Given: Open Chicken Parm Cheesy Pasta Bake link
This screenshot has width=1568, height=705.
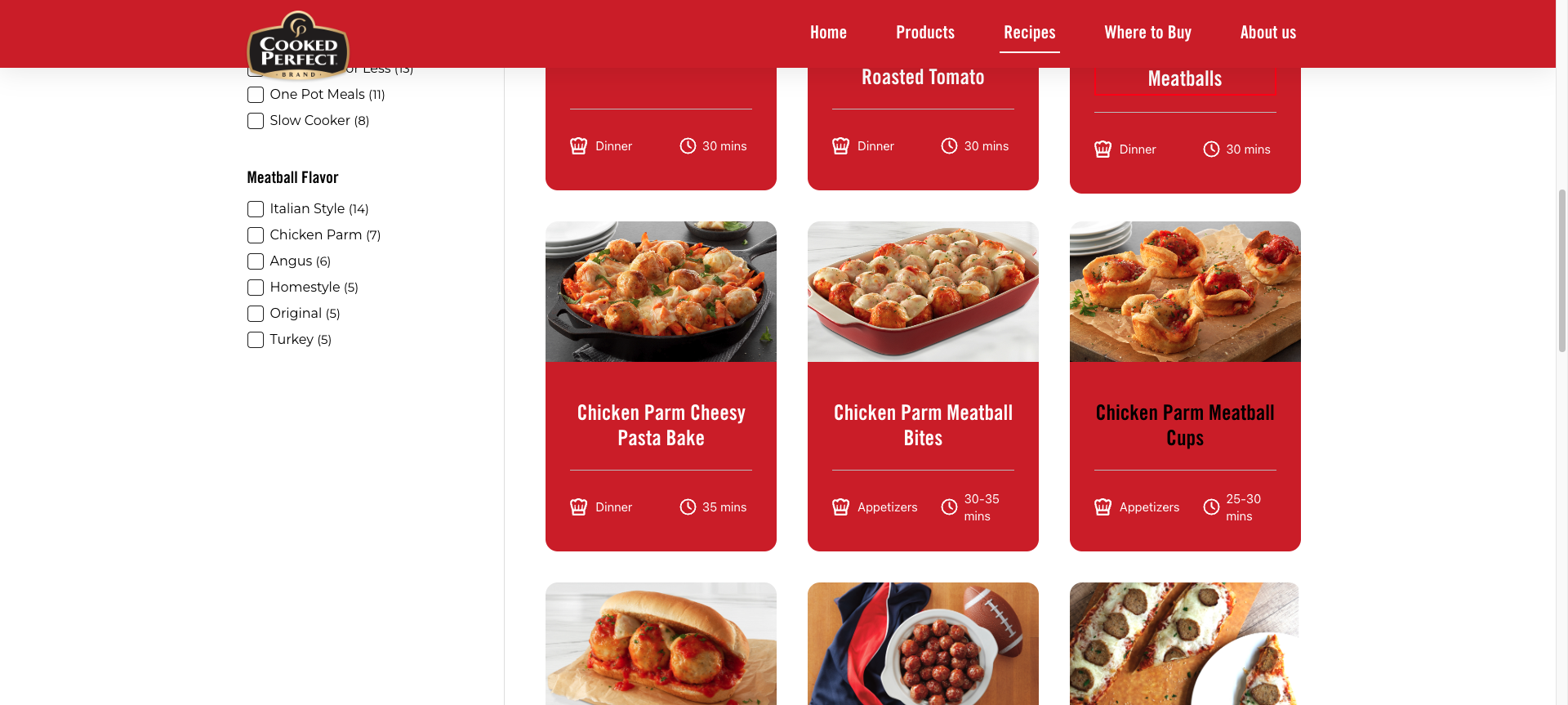Looking at the screenshot, I should (x=661, y=426).
